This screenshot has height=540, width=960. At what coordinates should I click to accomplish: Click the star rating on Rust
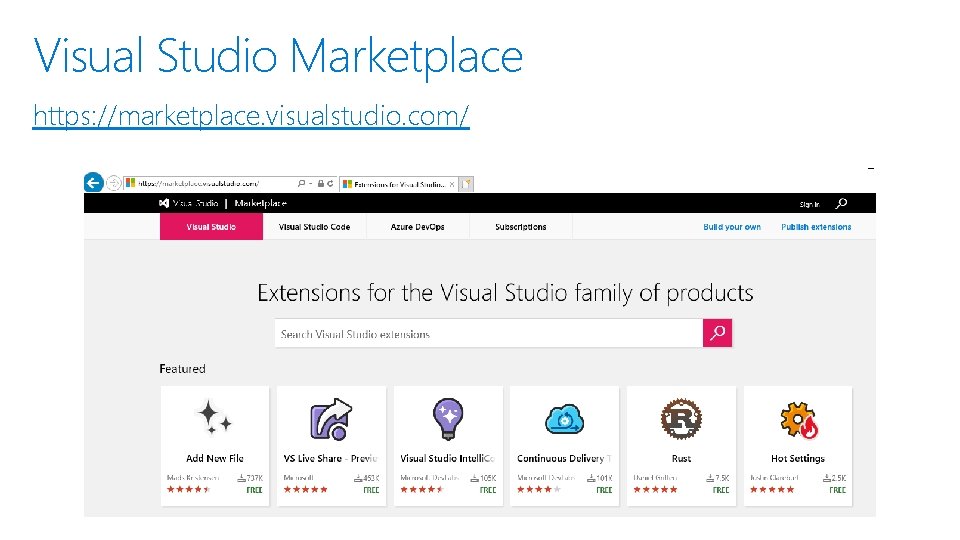[x=655, y=489]
